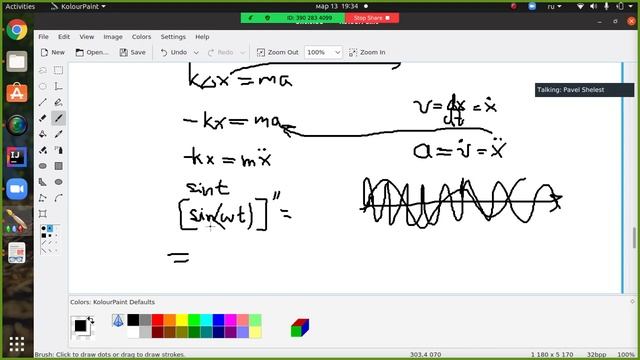Select the Eraser tool

(x=43, y=118)
